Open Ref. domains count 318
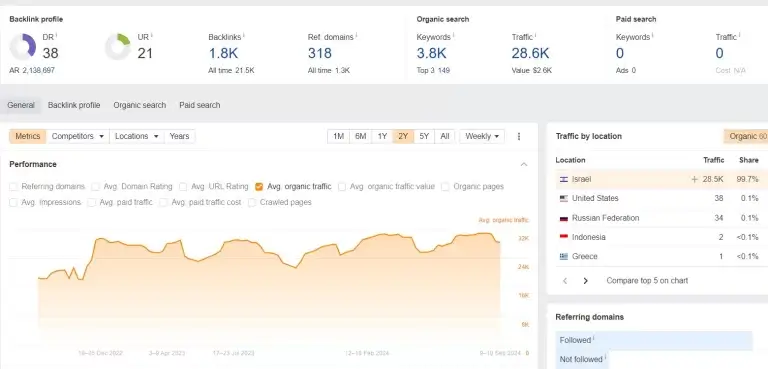The width and height of the screenshot is (768, 369). click(320, 53)
